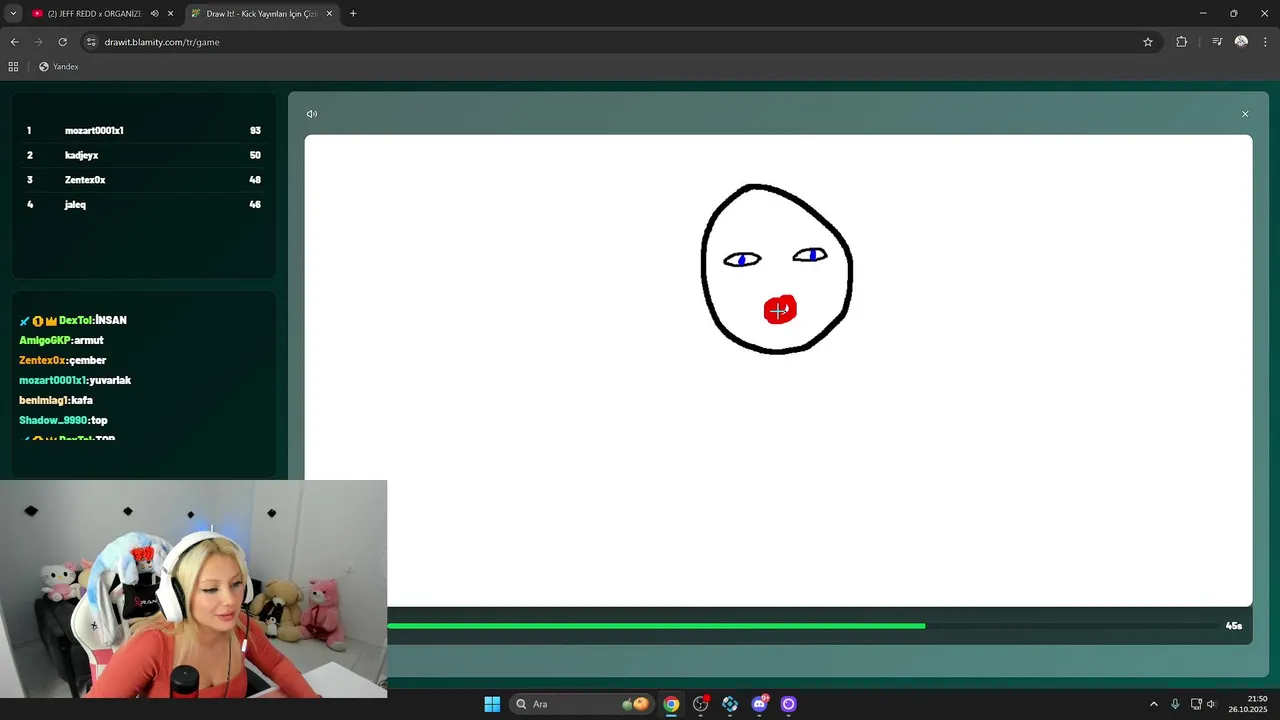Open the tab search dropdown arrow
Viewport: 1280px width, 720px height.
click(13, 14)
